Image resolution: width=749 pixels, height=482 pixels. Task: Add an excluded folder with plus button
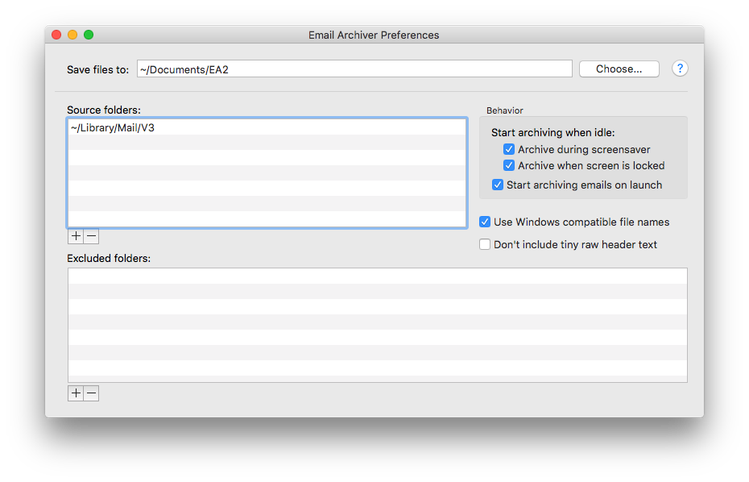(75, 393)
